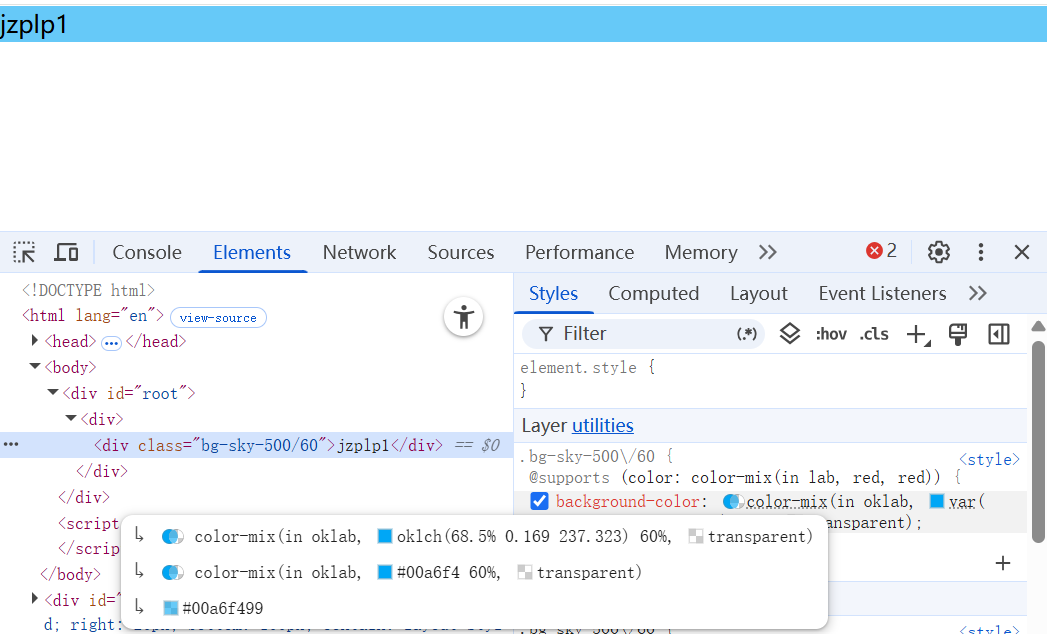Open the DevTools three-dot customize menu
1047x634 pixels.
(x=980, y=252)
